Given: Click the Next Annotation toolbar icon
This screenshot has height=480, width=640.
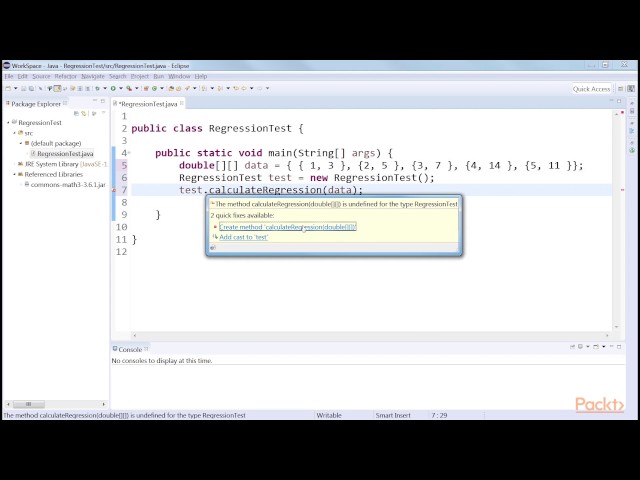Looking at the screenshot, I should (204, 88).
